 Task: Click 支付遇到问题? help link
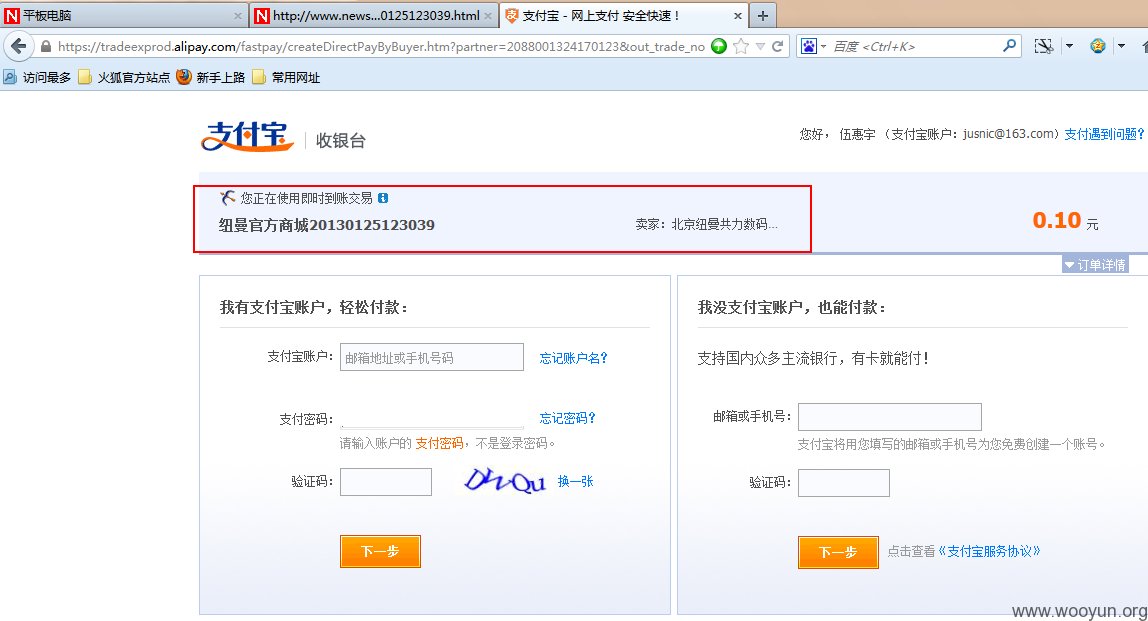[1103, 134]
